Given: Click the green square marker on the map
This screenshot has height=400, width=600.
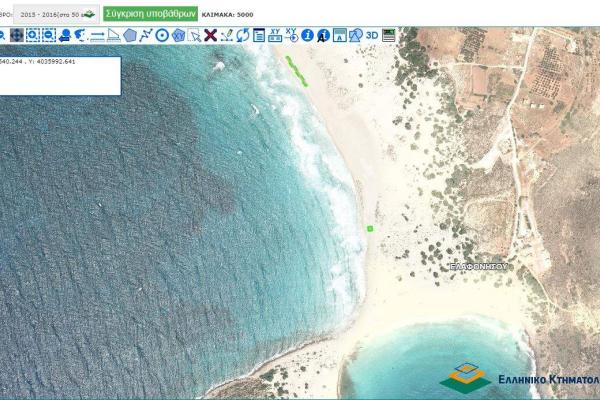Looking at the screenshot, I should pos(370,229).
